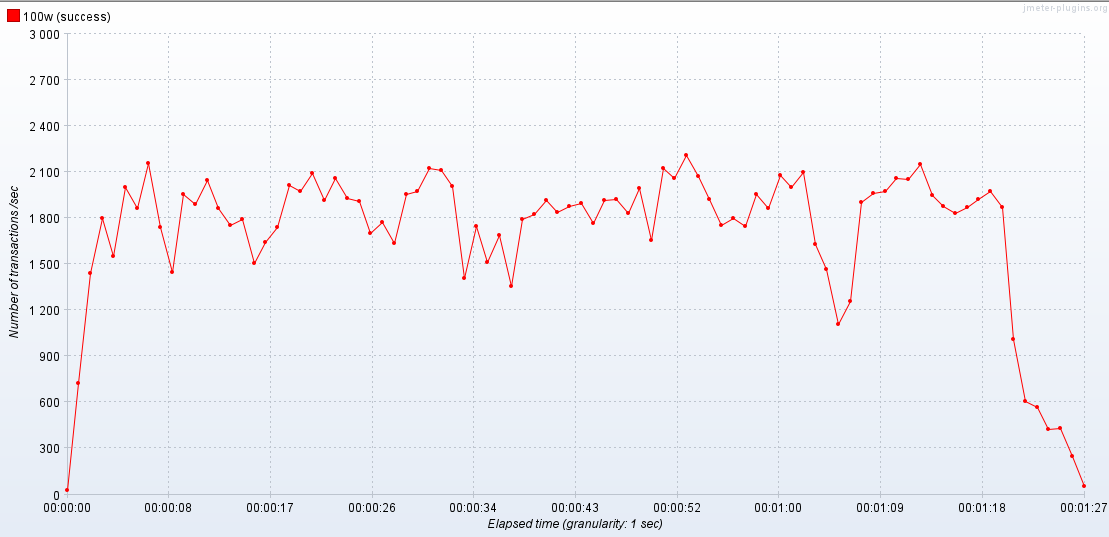The height and width of the screenshot is (537, 1109).
Task: Click the y-axis value 2 100
Action: pyautogui.click(x=45, y=172)
